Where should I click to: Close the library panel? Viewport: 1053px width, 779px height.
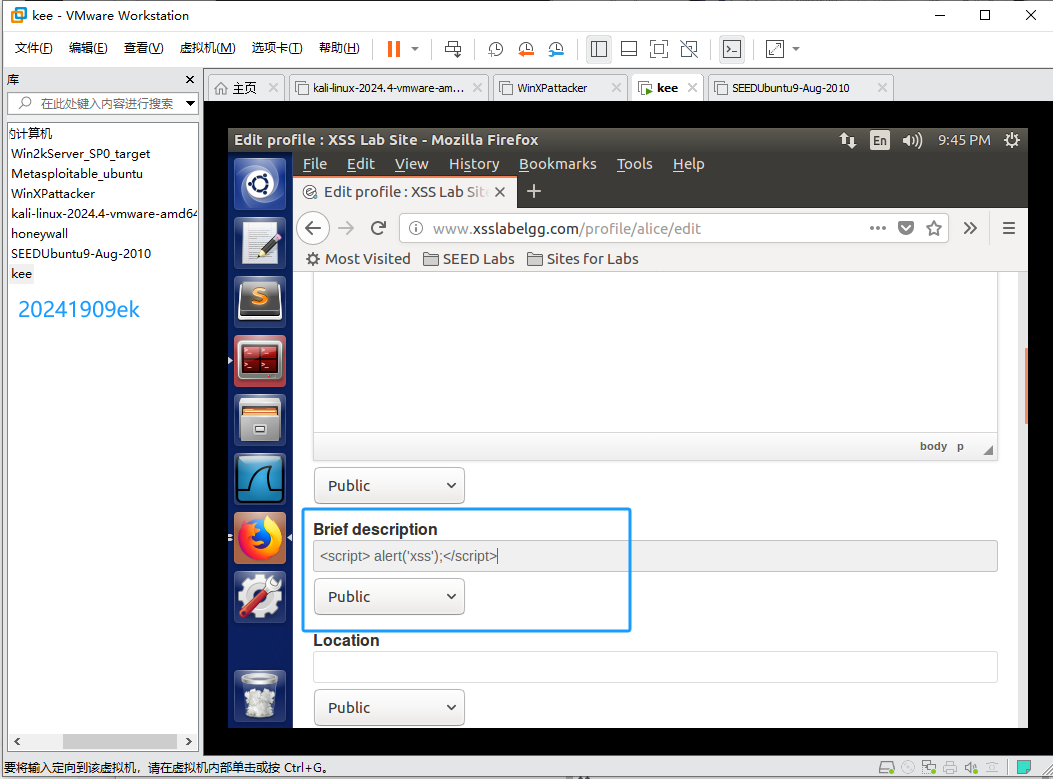(190, 79)
